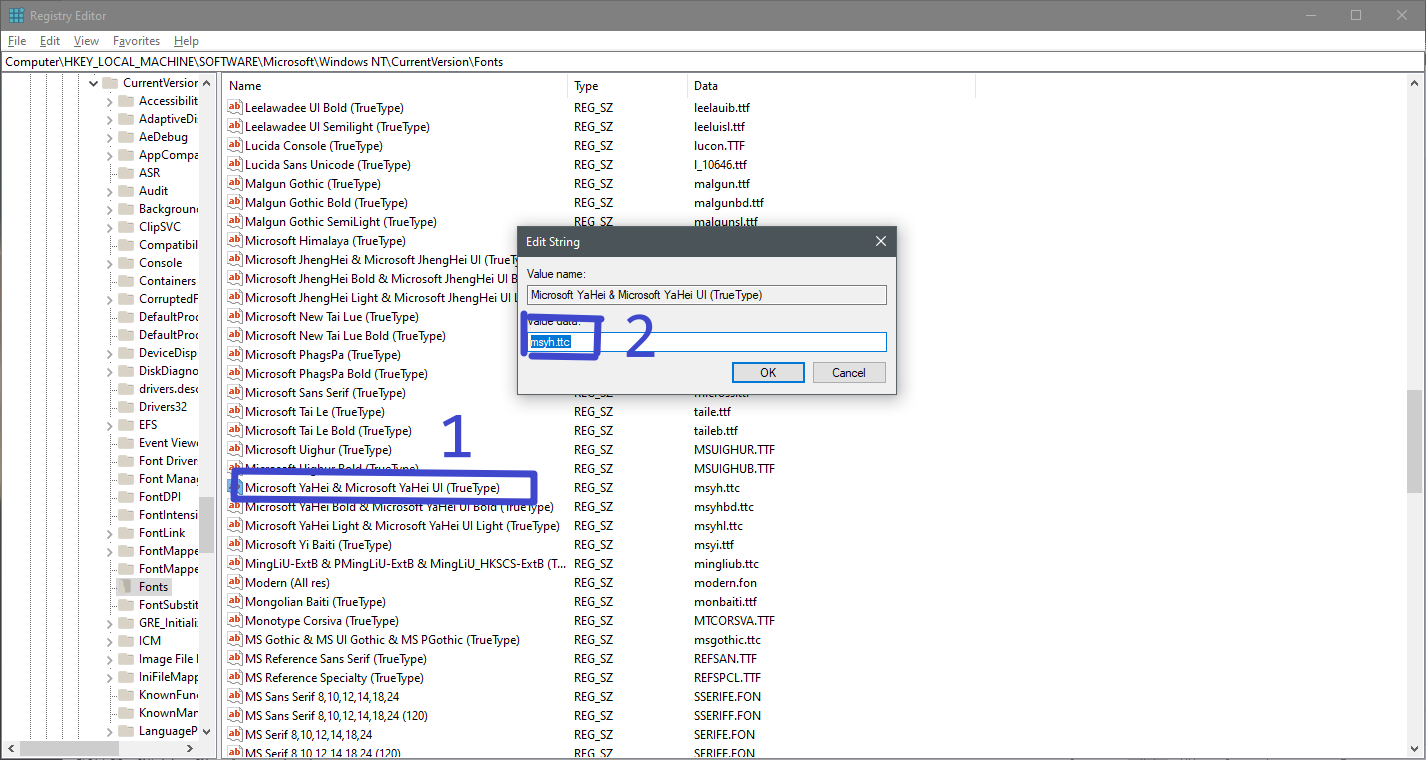Select MS Sans Serif 8,10,12,14,18,24 (120) entry

pyautogui.click(x=336, y=716)
